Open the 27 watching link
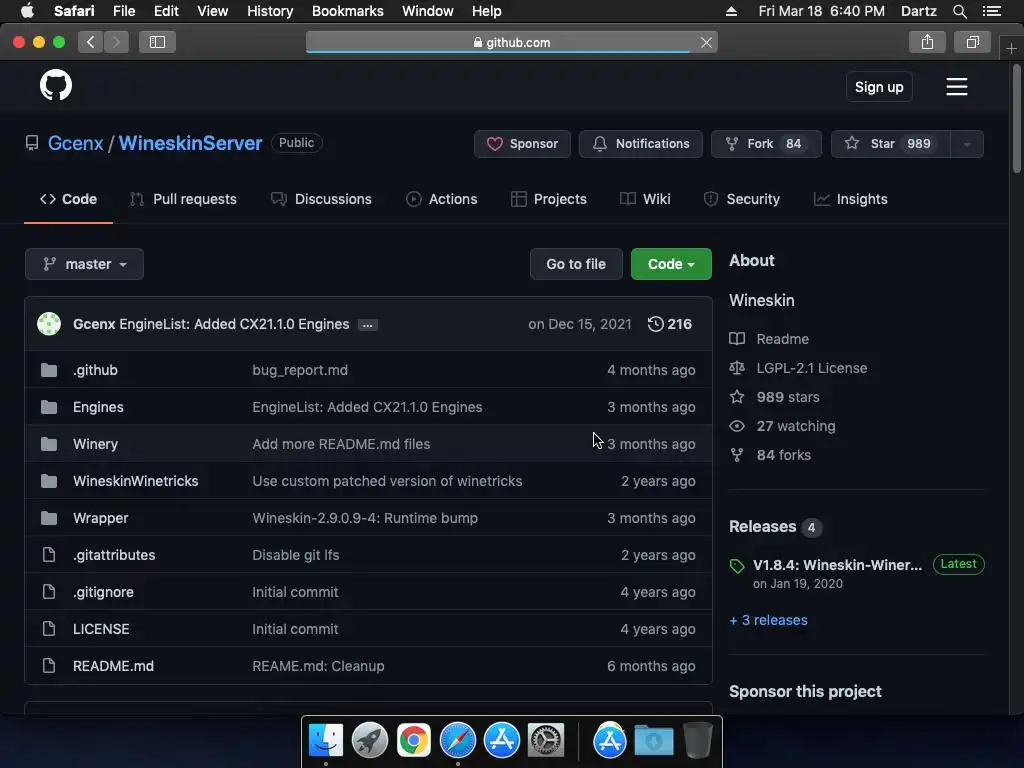The image size is (1024, 768). [783, 426]
